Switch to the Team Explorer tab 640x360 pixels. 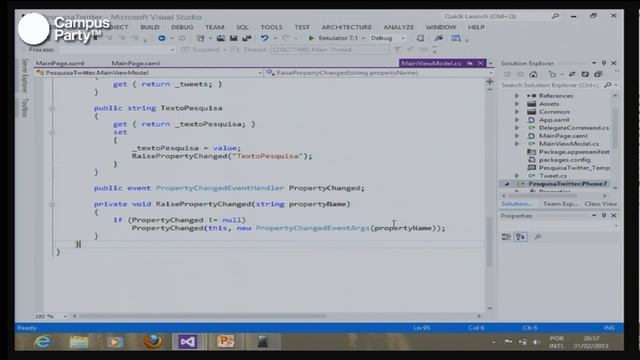(x=560, y=204)
